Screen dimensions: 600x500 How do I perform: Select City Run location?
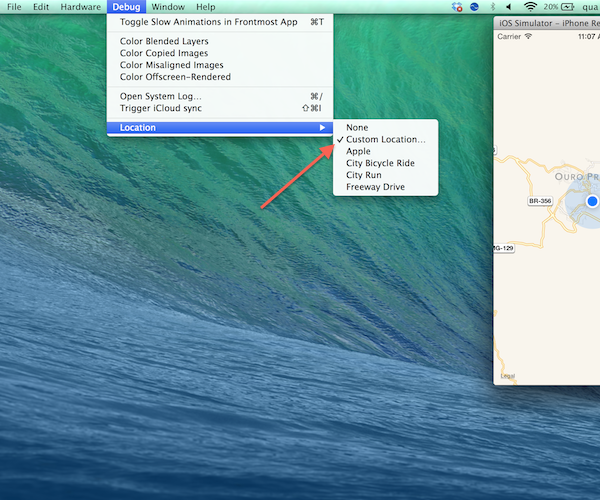pyautogui.click(x=386, y=175)
